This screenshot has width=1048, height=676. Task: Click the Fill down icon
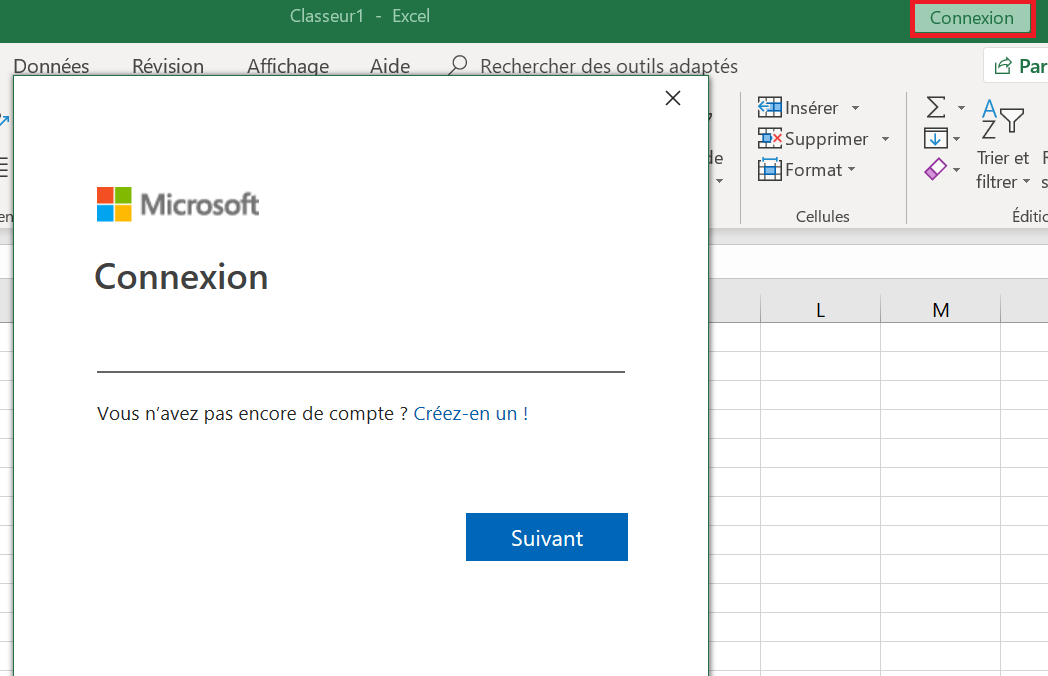click(935, 138)
